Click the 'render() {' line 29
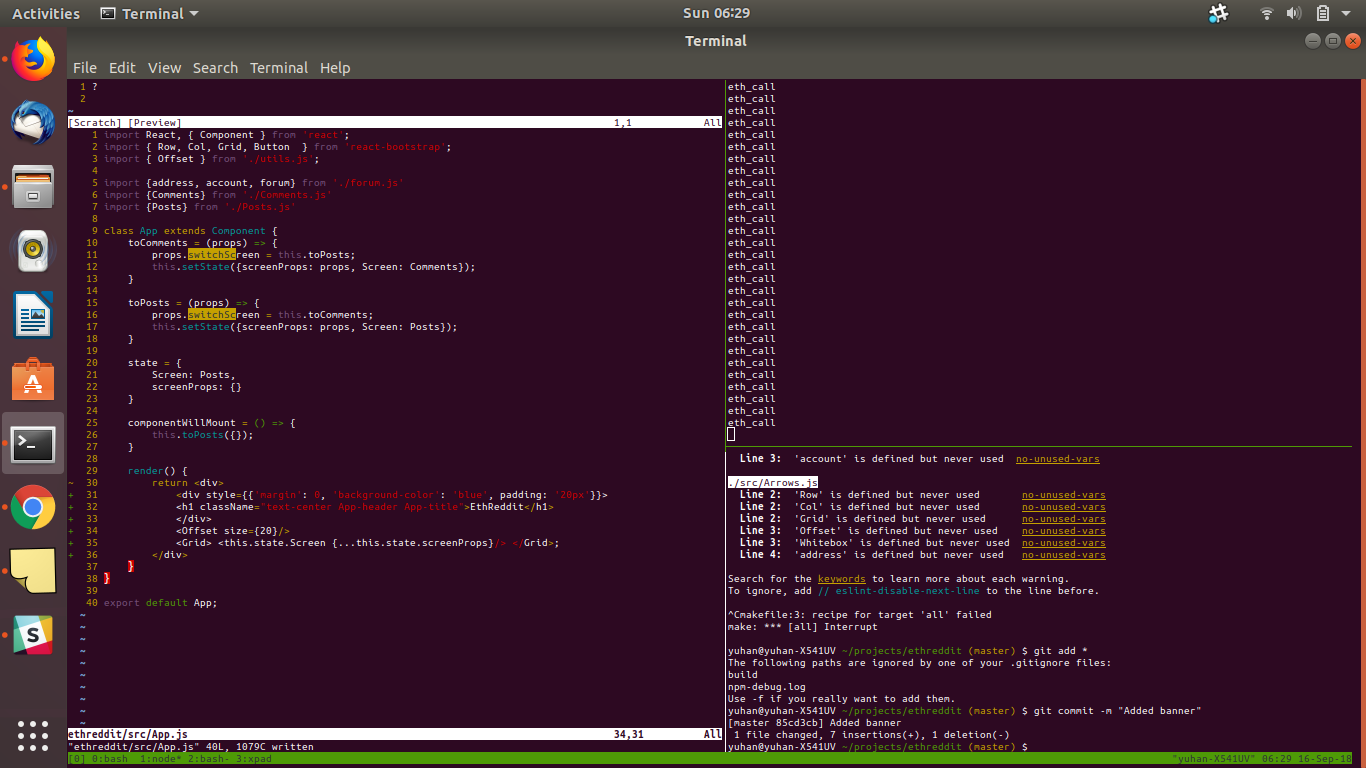 pos(158,471)
